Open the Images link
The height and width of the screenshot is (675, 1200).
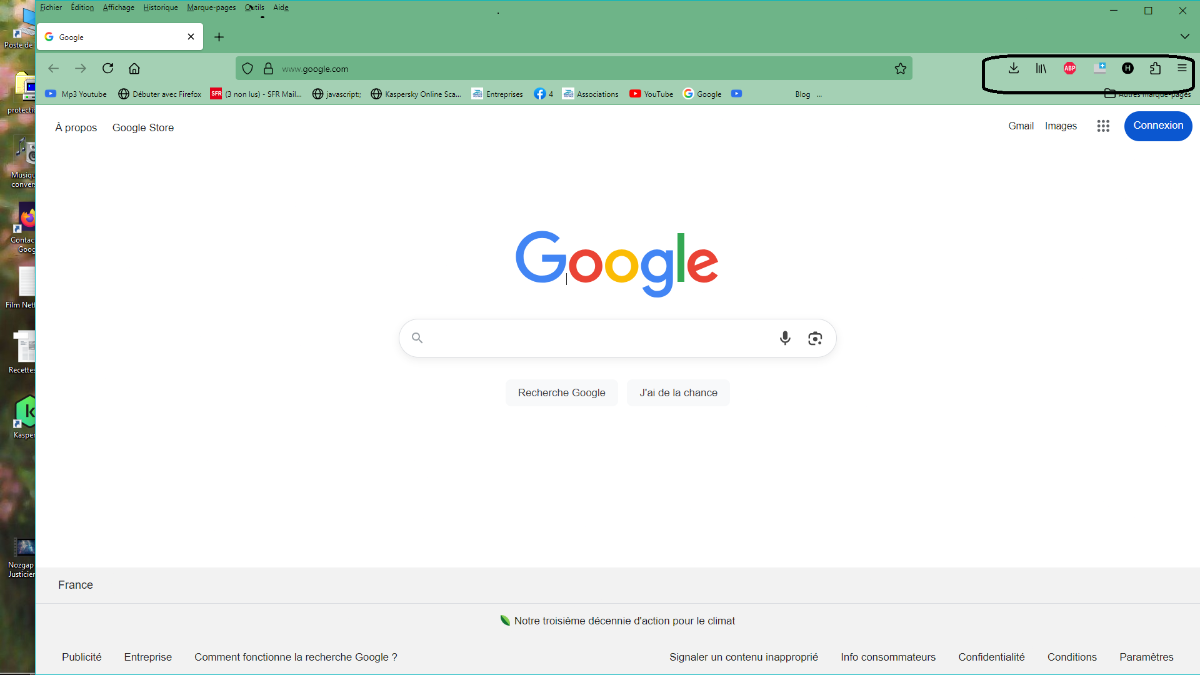point(1061,126)
